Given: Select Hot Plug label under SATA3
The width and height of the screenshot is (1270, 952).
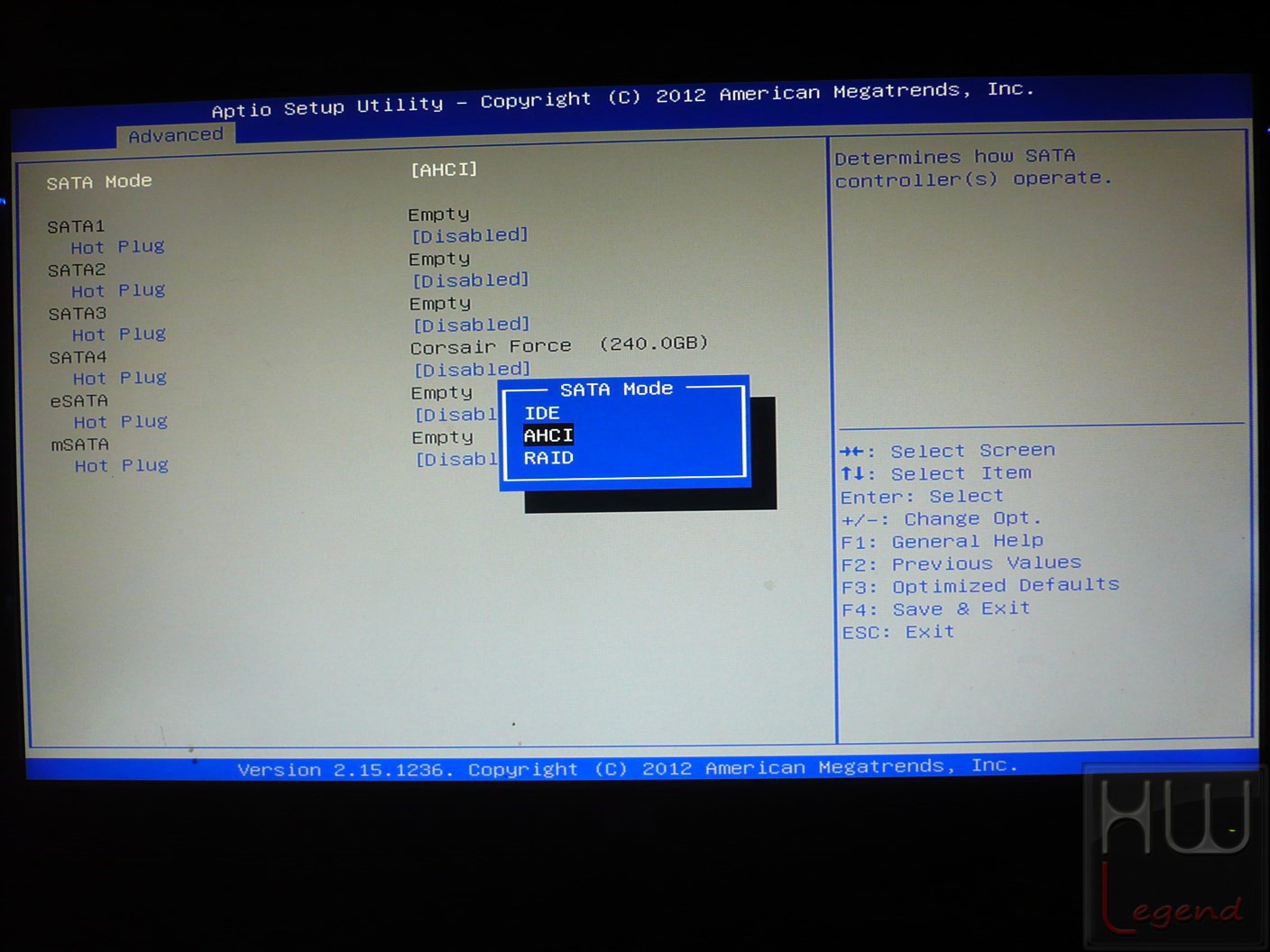Looking at the screenshot, I should click(x=119, y=334).
